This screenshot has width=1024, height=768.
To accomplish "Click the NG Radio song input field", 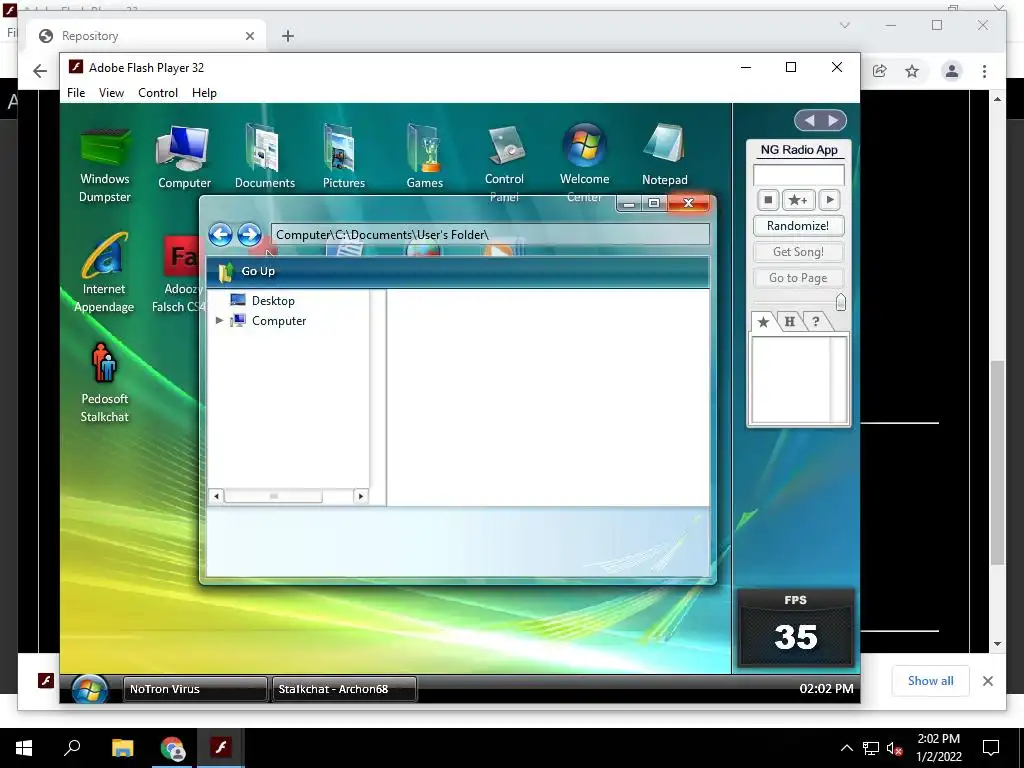I will (798, 175).
